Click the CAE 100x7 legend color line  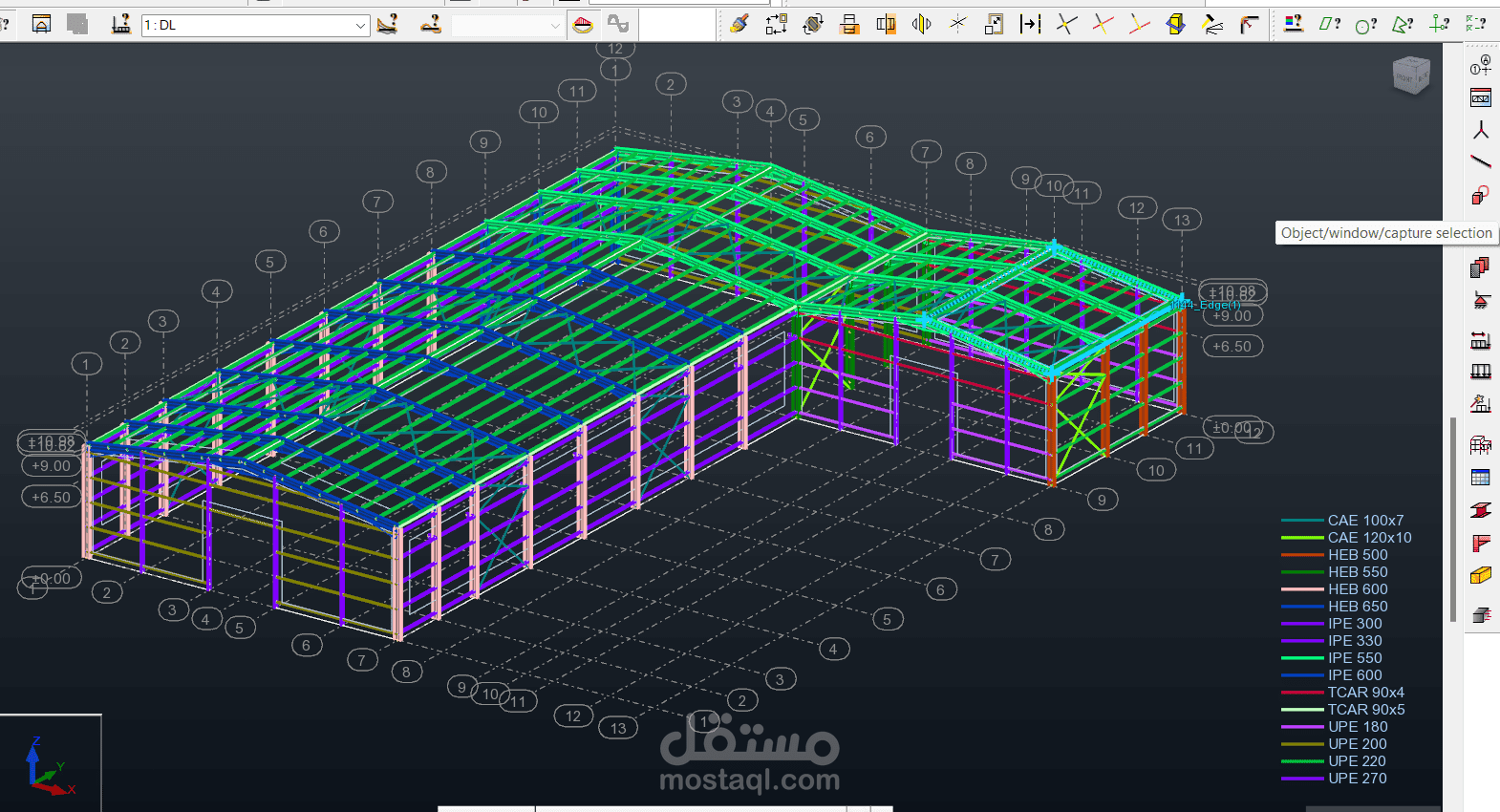[1302, 521]
